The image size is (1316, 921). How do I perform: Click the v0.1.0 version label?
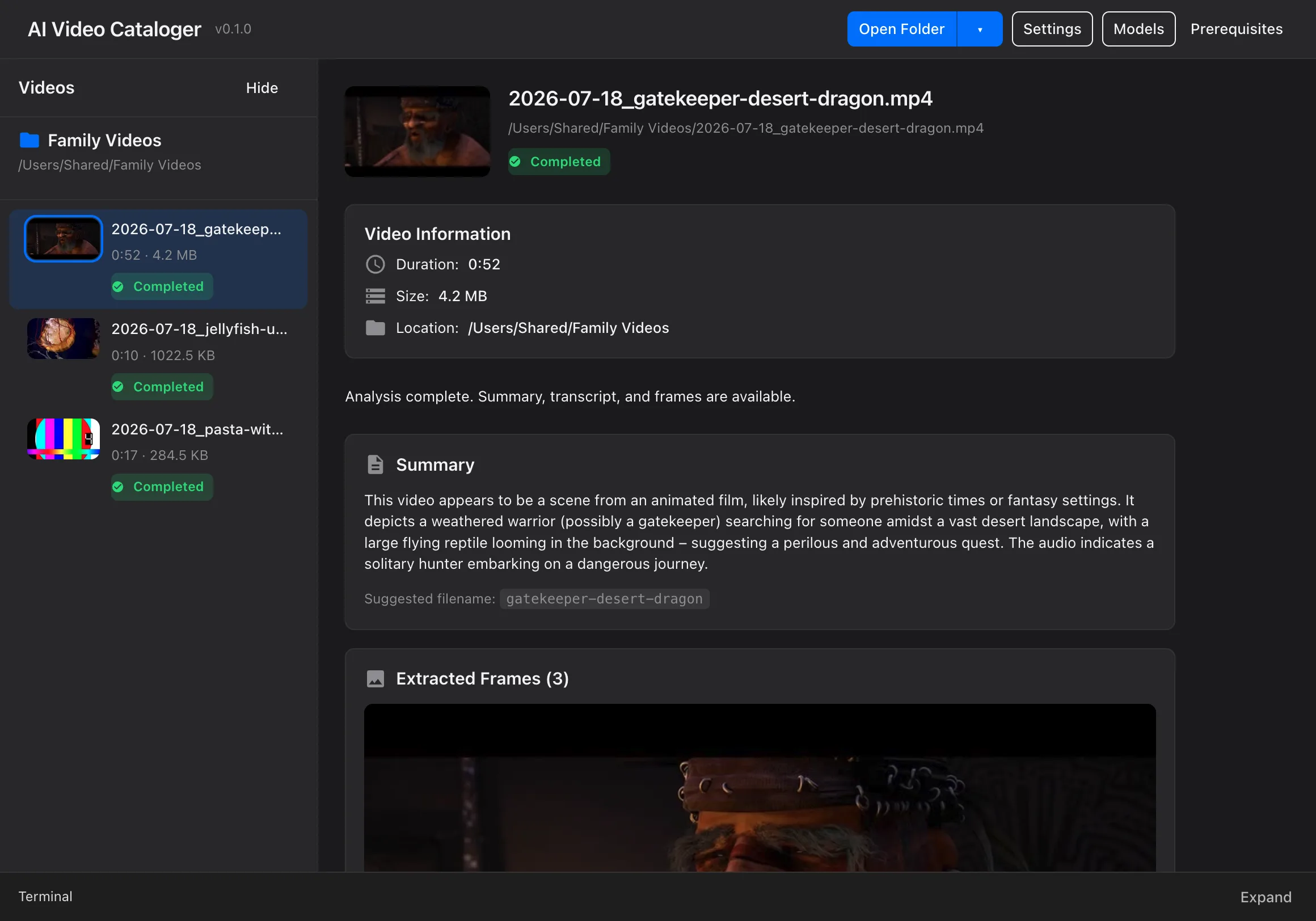coord(233,29)
